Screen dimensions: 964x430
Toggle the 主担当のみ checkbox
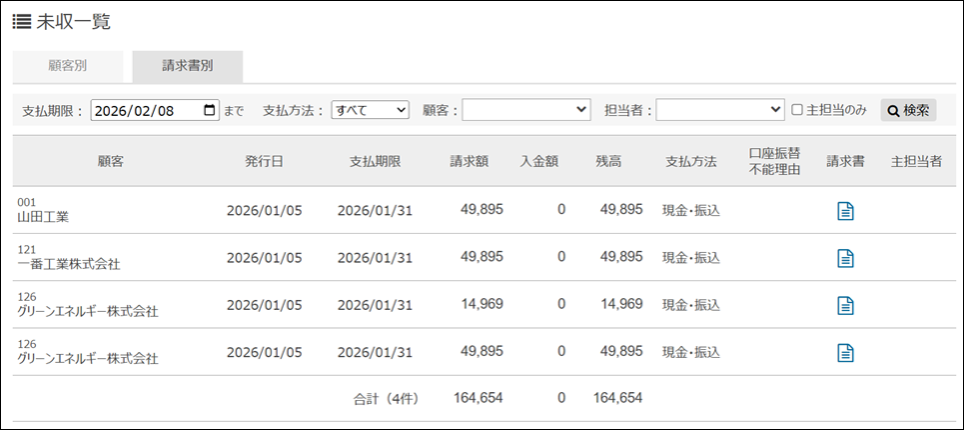(x=797, y=110)
